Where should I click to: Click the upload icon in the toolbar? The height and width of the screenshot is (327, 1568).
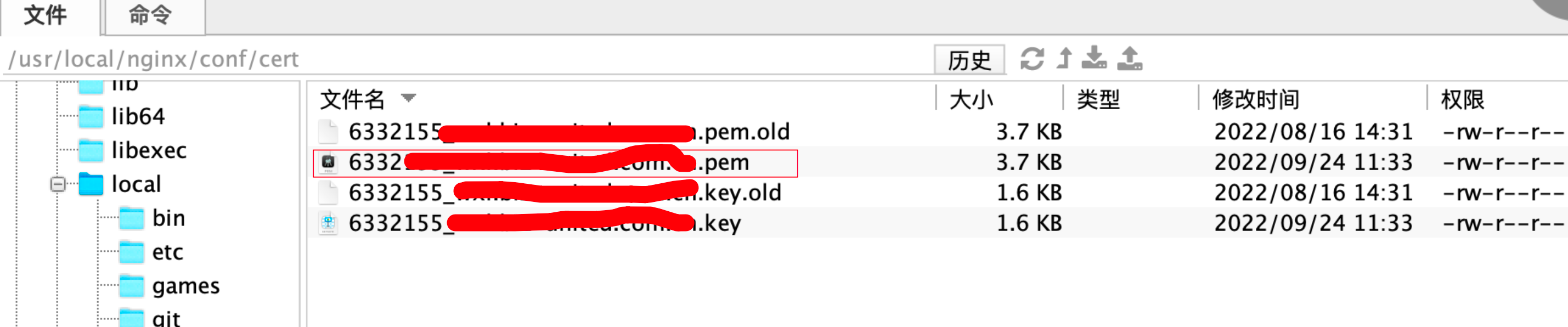(x=1130, y=59)
